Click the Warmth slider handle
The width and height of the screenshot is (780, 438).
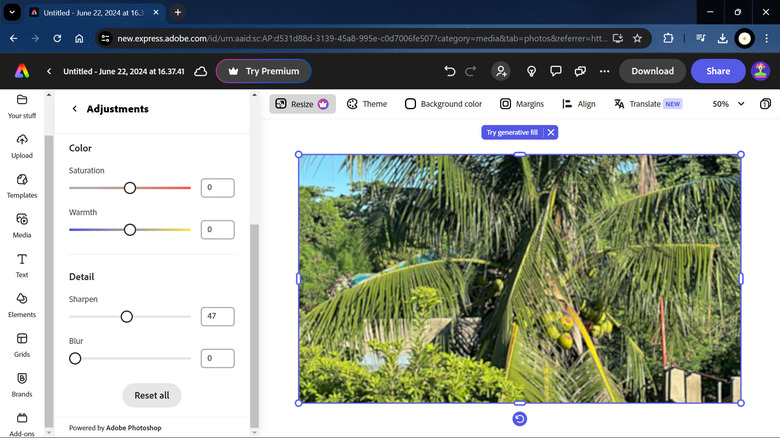click(x=130, y=229)
